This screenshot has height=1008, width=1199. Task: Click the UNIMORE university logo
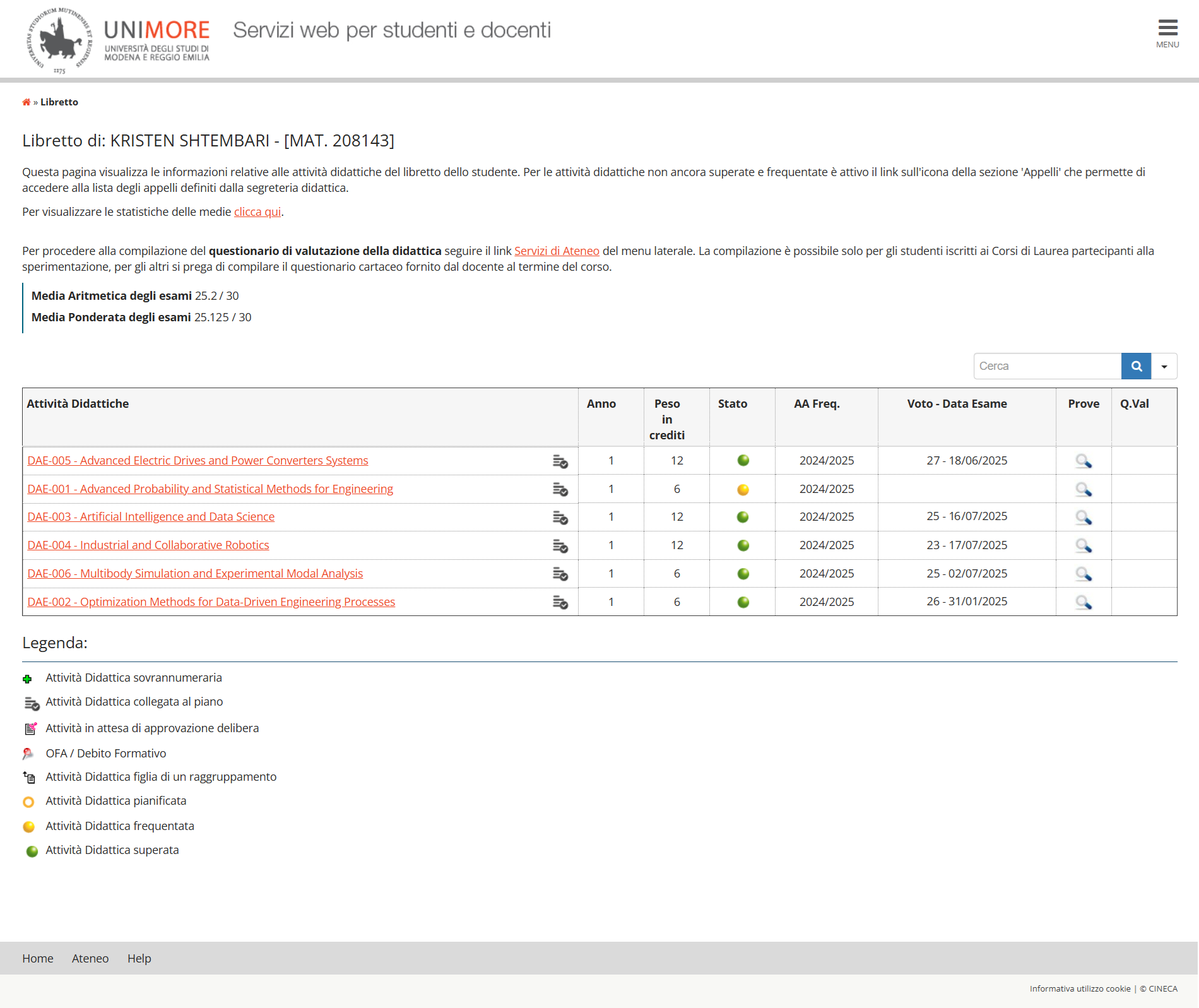(x=118, y=40)
